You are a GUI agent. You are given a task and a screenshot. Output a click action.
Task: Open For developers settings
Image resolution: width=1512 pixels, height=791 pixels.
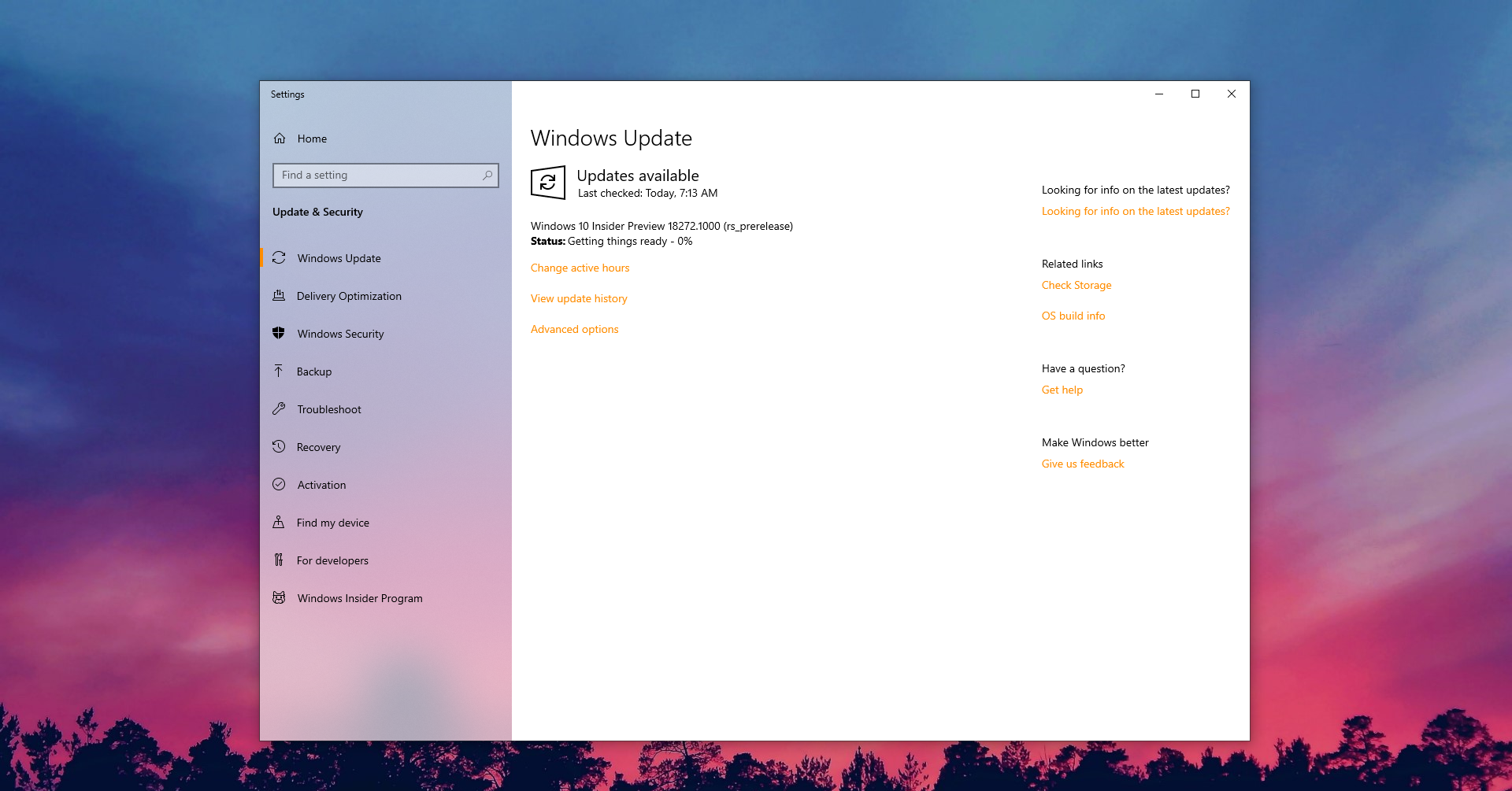386,560
